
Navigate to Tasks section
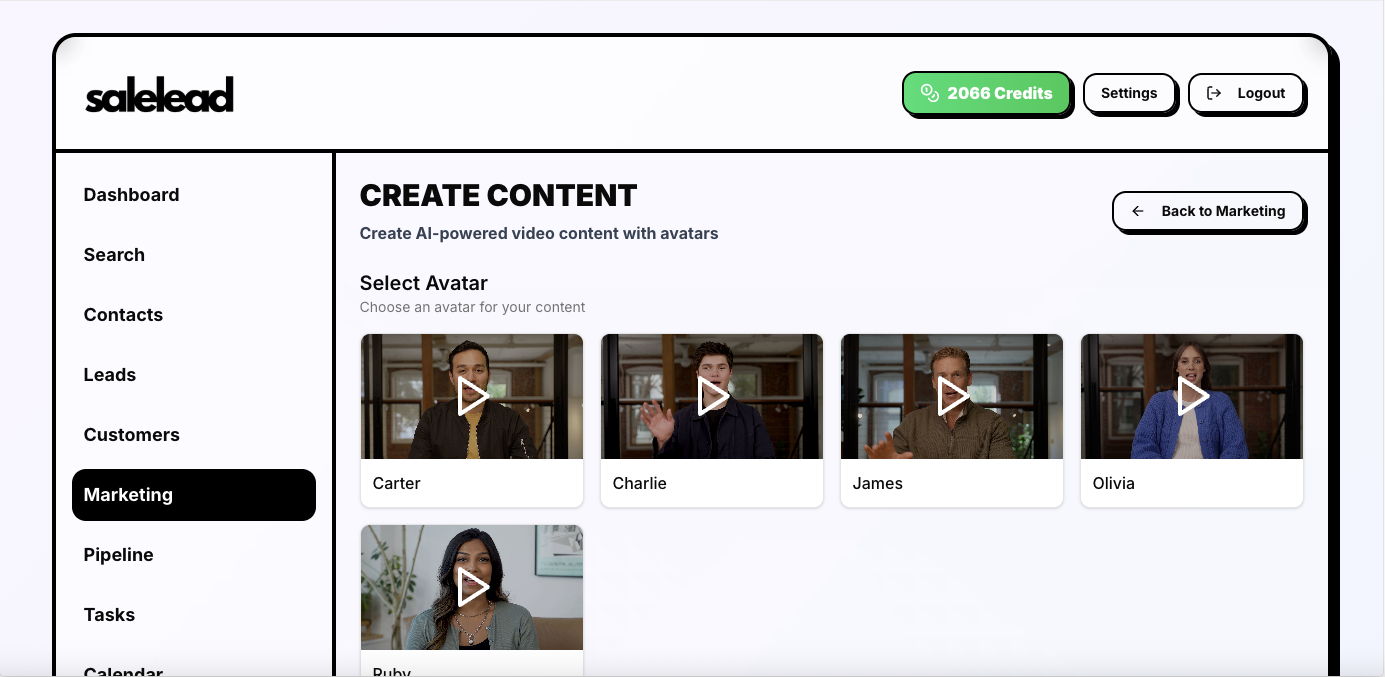tap(109, 615)
